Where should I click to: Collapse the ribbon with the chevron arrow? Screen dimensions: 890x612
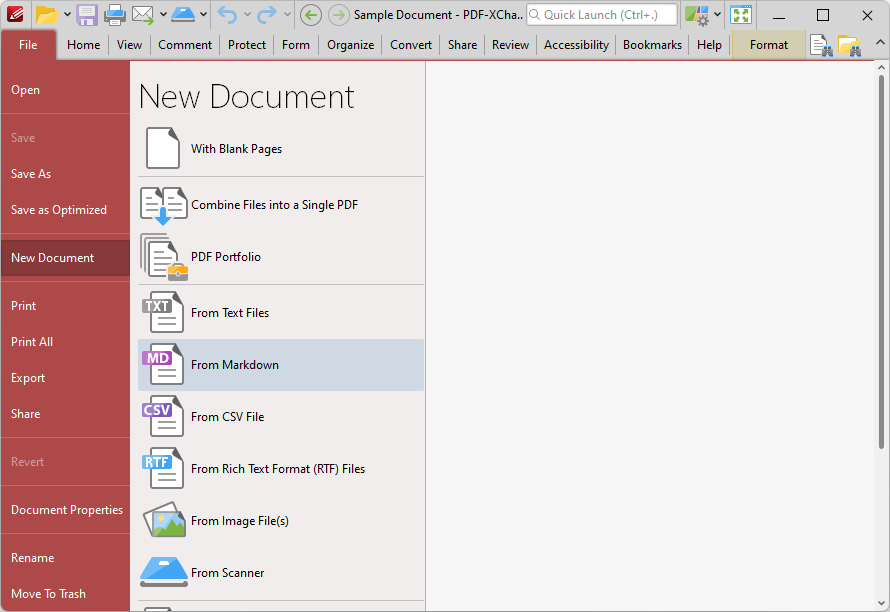[x=880, y=43]
